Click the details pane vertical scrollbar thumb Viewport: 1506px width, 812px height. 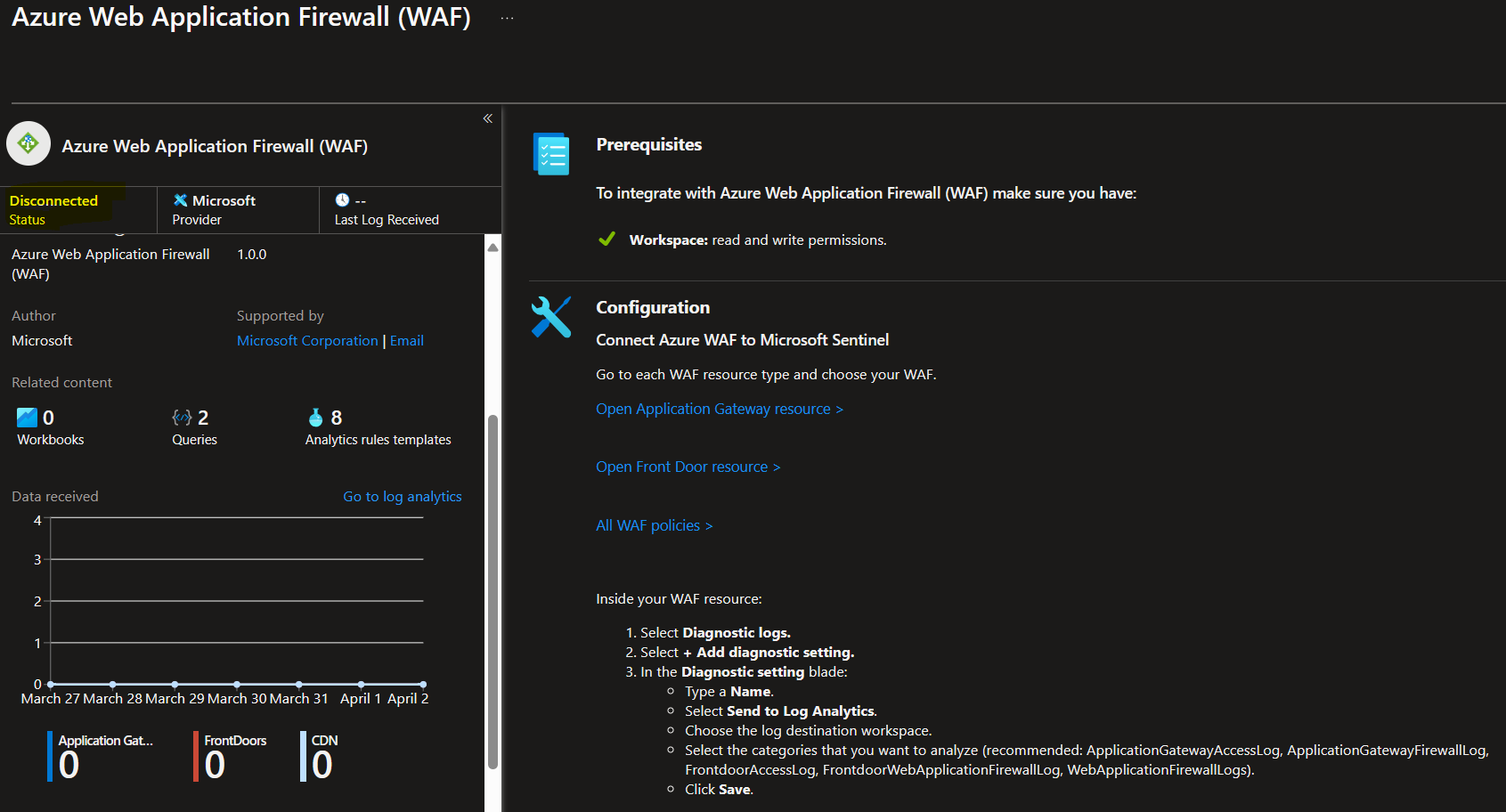(493, 592)
